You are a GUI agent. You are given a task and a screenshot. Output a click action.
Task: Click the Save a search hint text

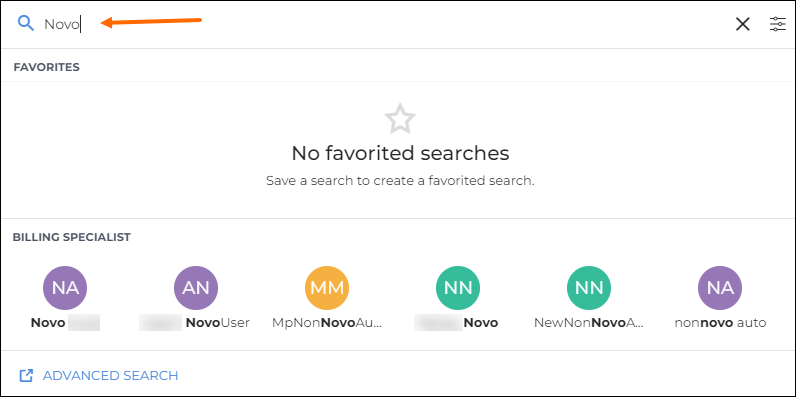click(400, 181)
